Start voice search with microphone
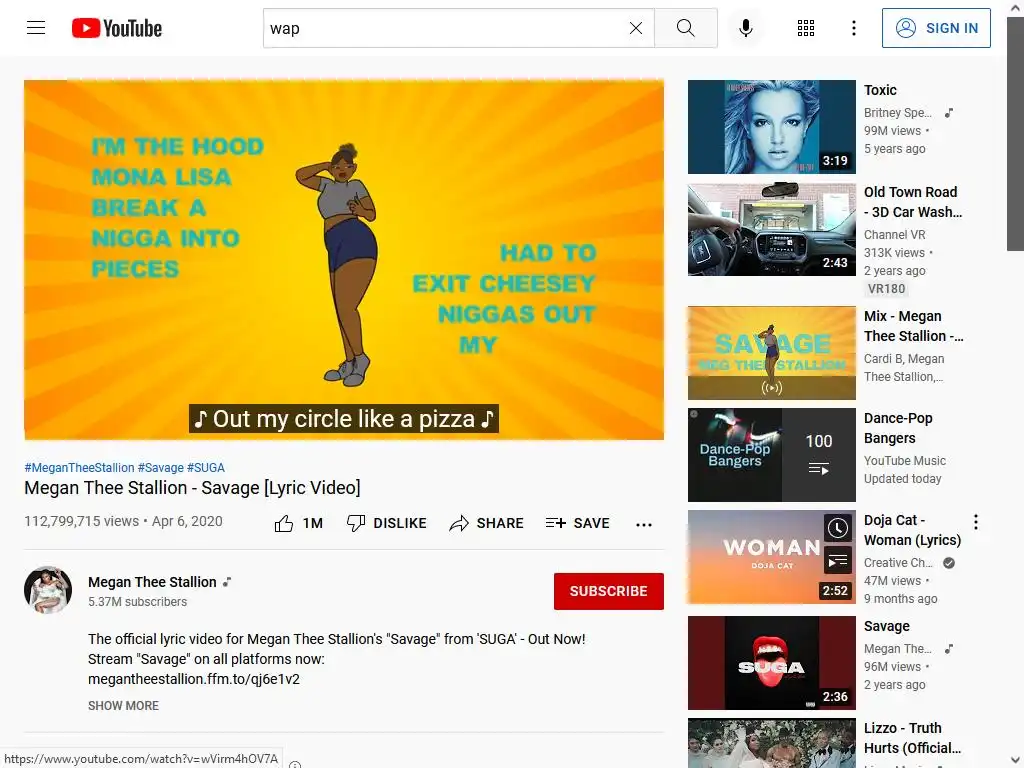This screenshot has height=768, width=1024. [x=746, y=28]
